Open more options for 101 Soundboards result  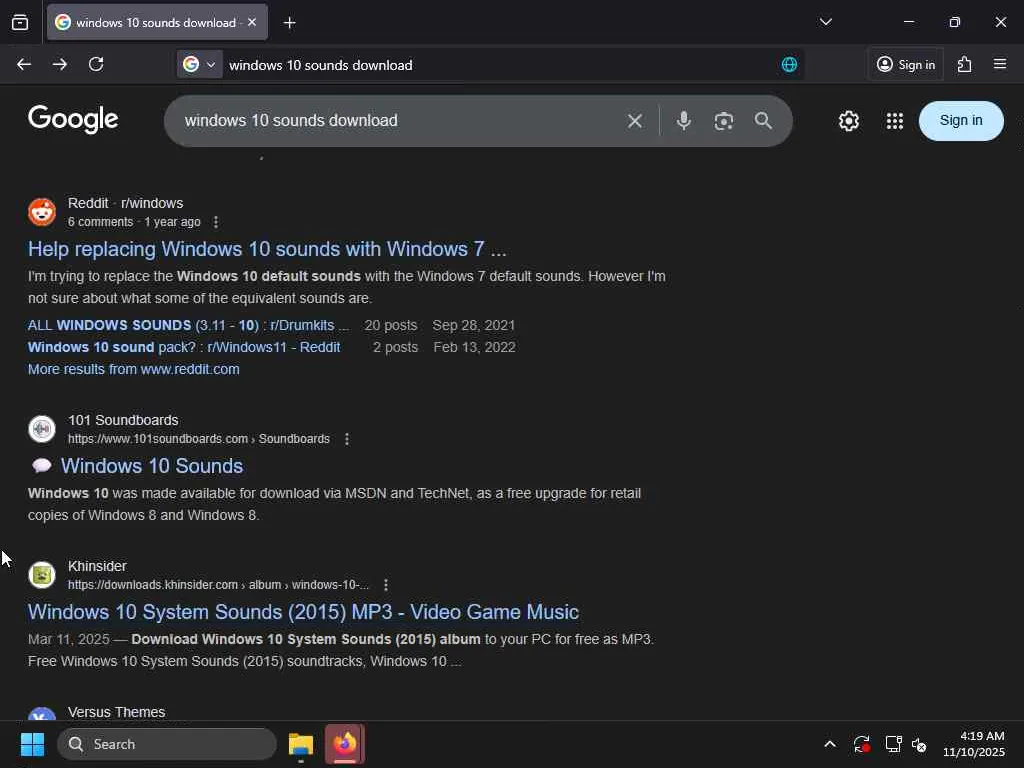click(x=347, y=439)
